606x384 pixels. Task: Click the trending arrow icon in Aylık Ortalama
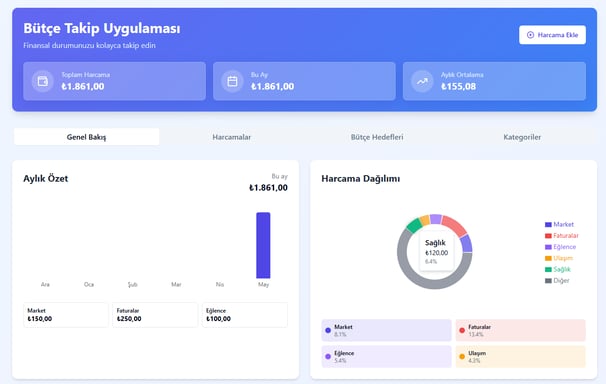422,81
